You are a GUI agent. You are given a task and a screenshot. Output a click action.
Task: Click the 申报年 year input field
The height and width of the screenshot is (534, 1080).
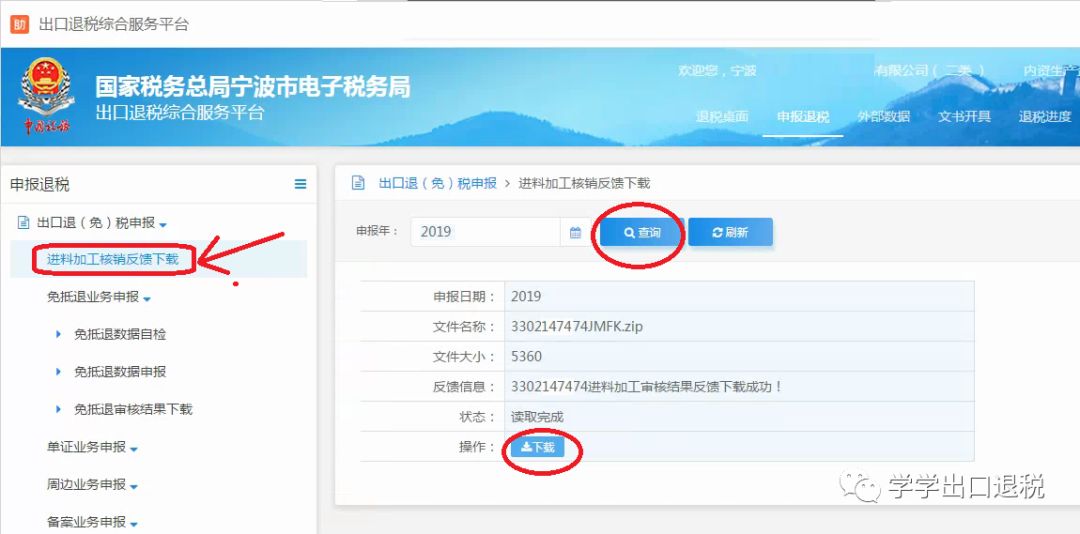(x=486, y=232)
